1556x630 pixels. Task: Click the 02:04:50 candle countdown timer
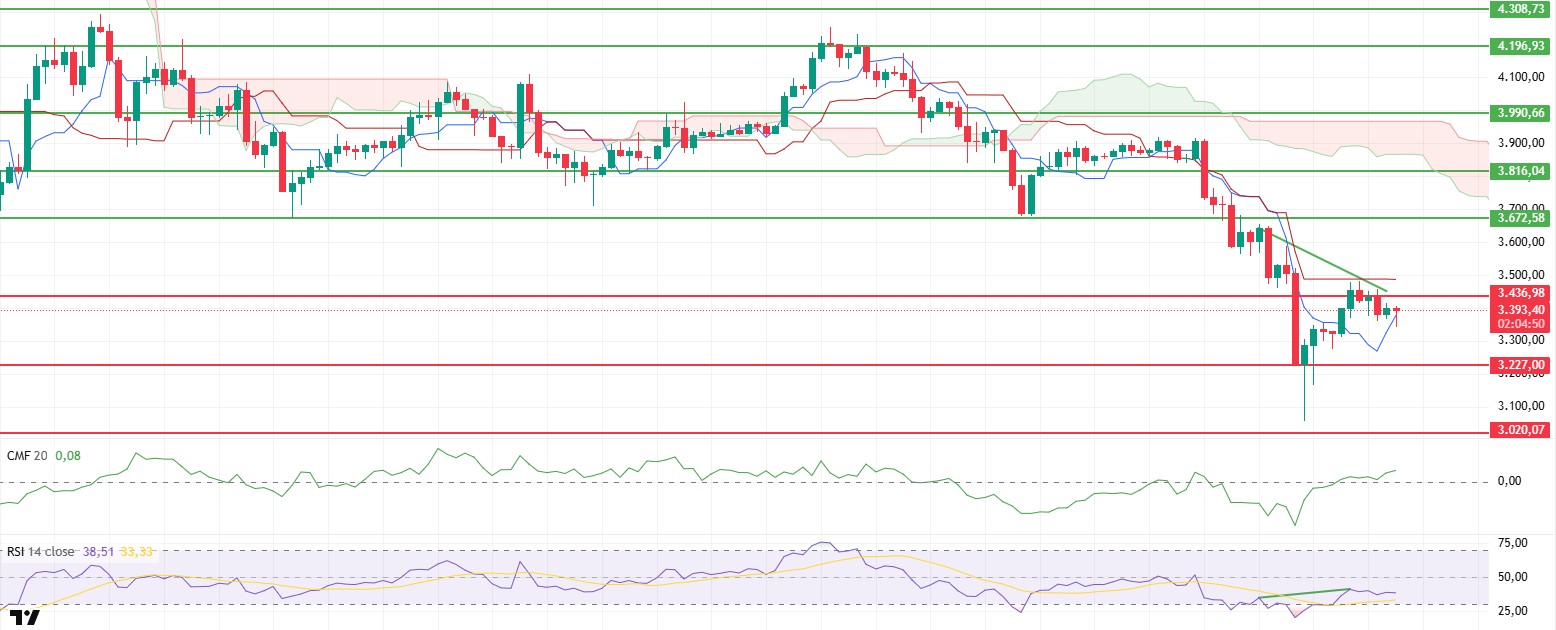pyautogui.click(x=1522, y=324)
